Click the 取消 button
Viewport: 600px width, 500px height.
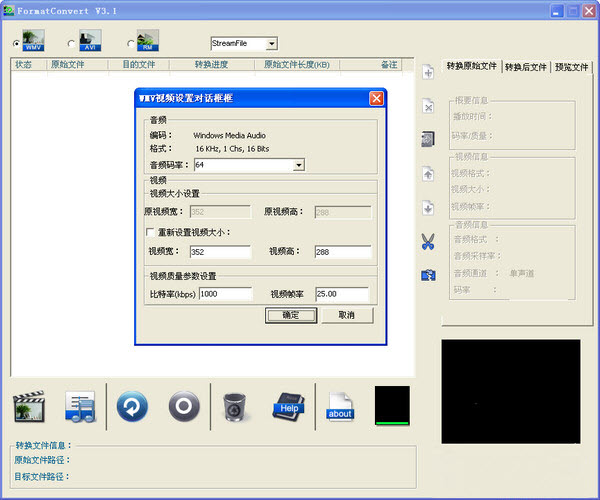click(347, 316)
